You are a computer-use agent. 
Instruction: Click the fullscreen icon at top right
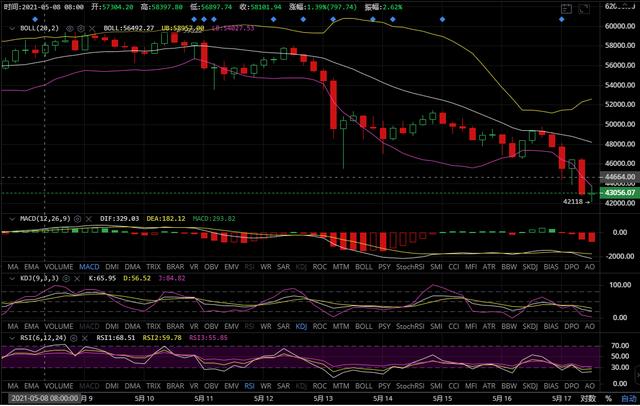pos(584,8)
